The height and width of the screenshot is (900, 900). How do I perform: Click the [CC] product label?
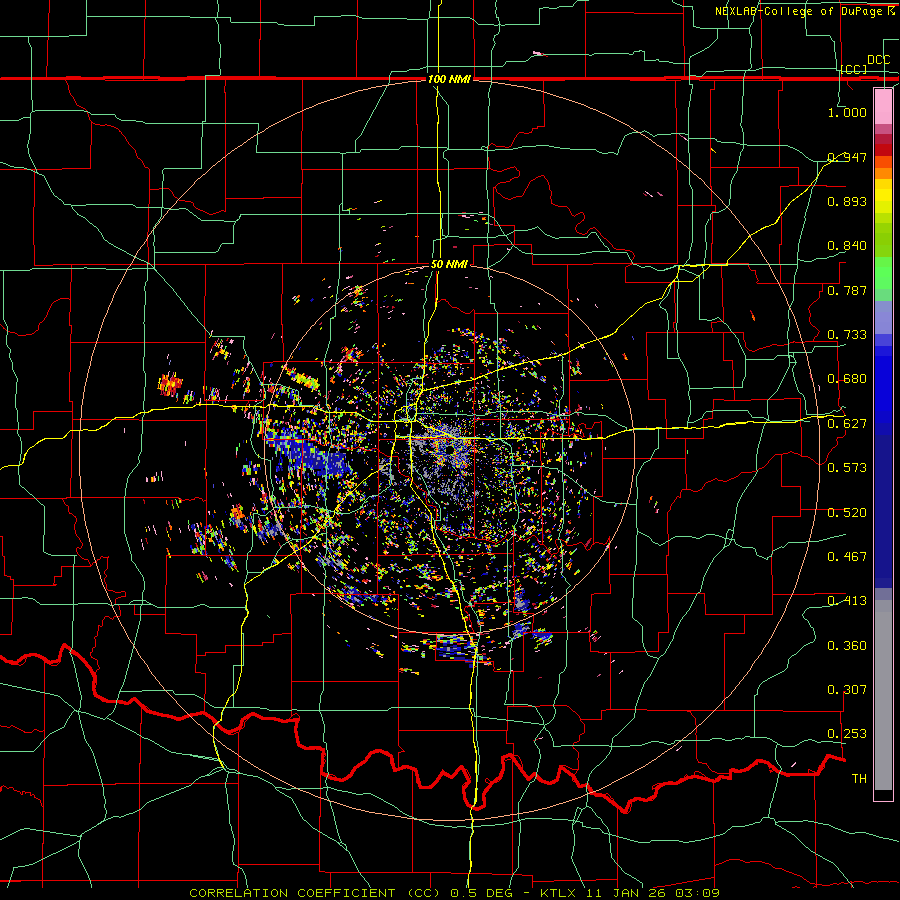(854, 69)
